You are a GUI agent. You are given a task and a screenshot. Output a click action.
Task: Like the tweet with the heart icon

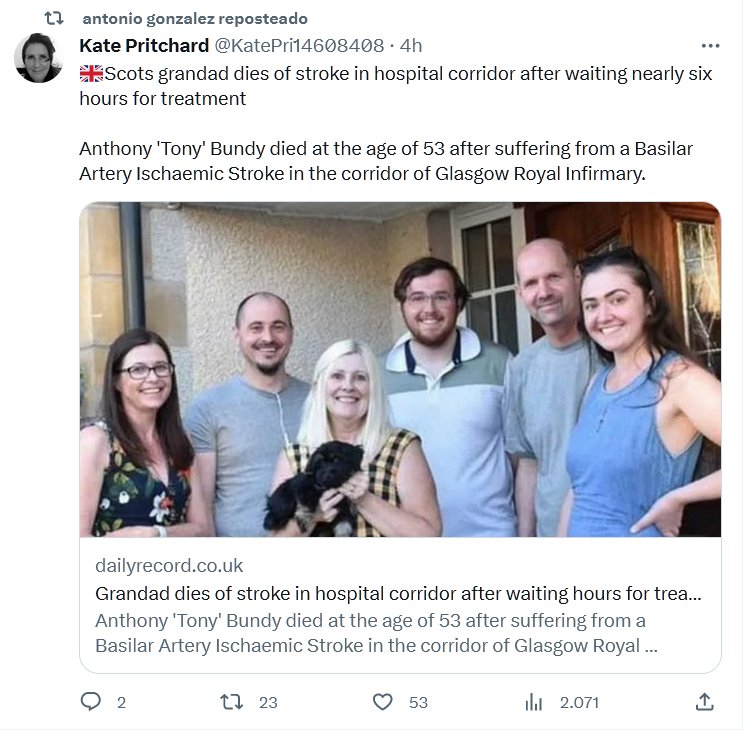(x=382, y=702)
